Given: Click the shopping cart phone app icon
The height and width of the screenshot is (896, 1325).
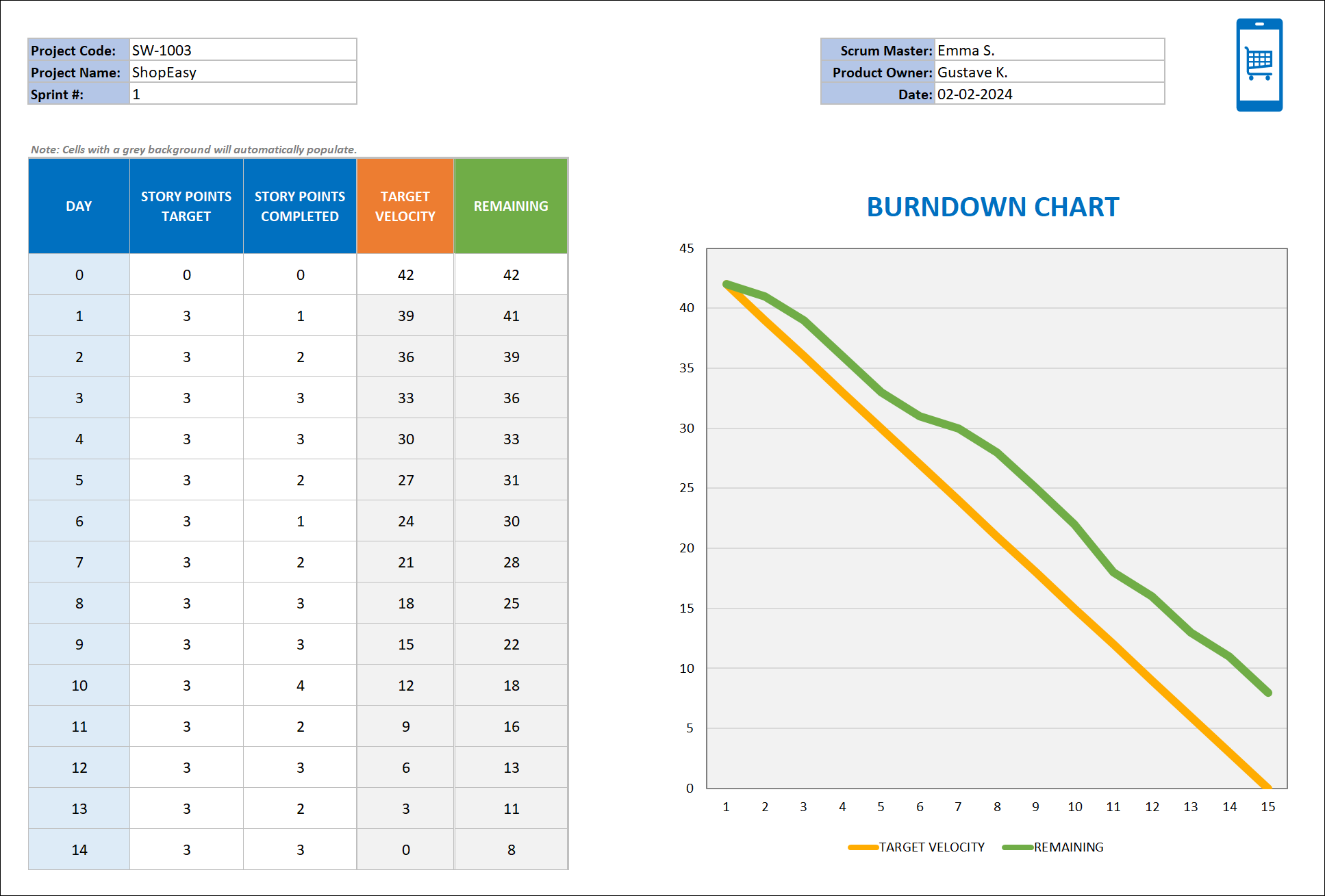Looking at the screenshot, I should pyautogui.click(x=1259, y=66).
